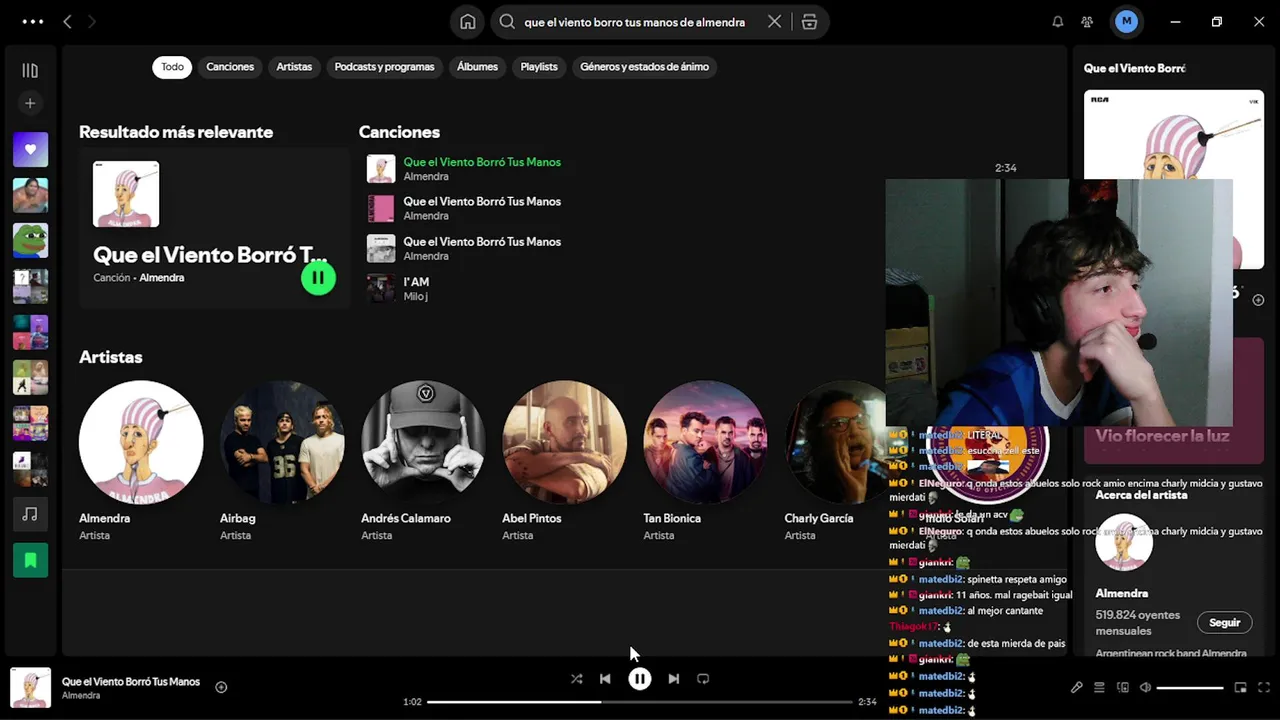The height and width of the screenshot is (720, 1280).
Task: Select the Canciones filter chip
Action: 230,67
